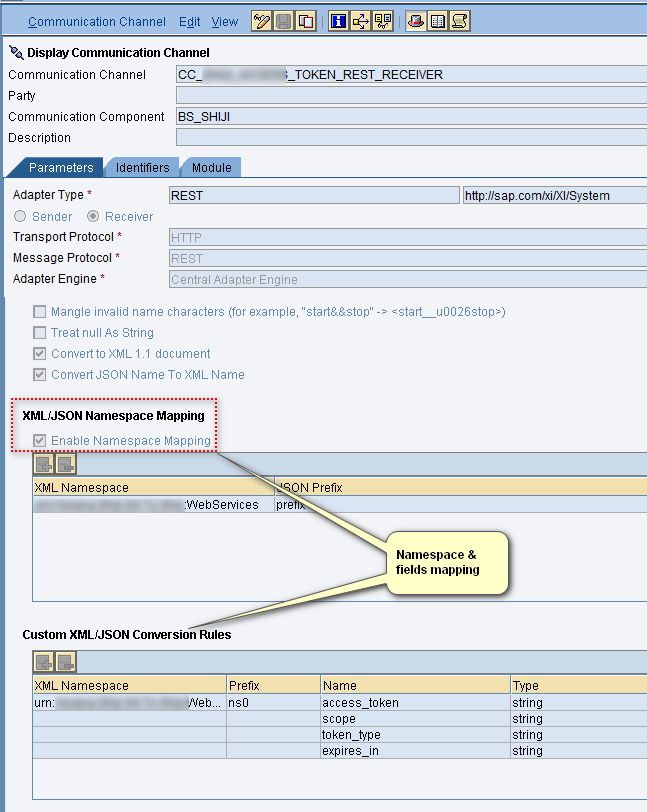Click the save diskette toolbar icon
Screen dimensions: 647x812
(x=284, y=21)
